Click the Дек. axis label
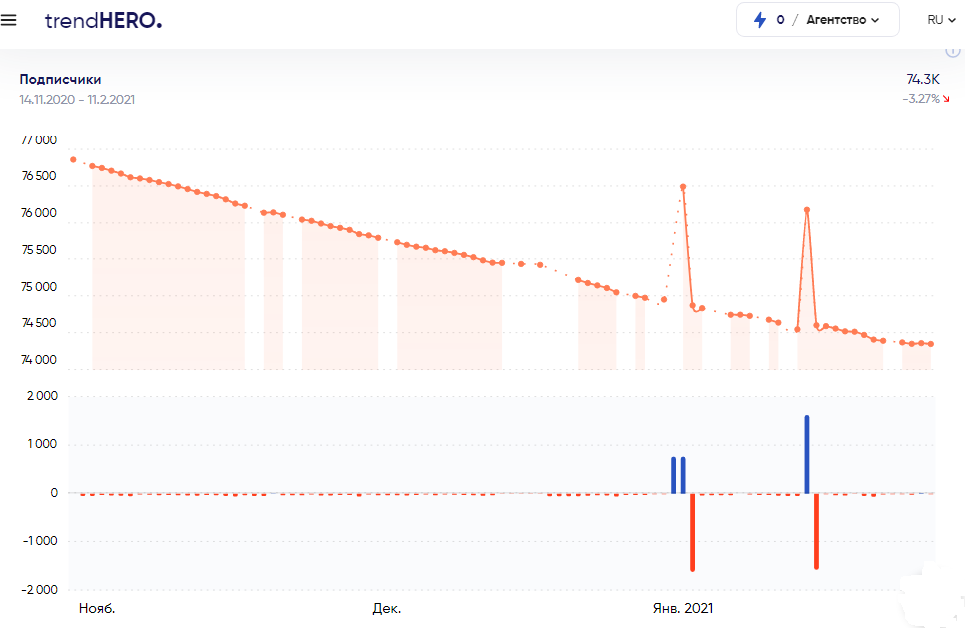The image size is (965, 628). (386, 609)
